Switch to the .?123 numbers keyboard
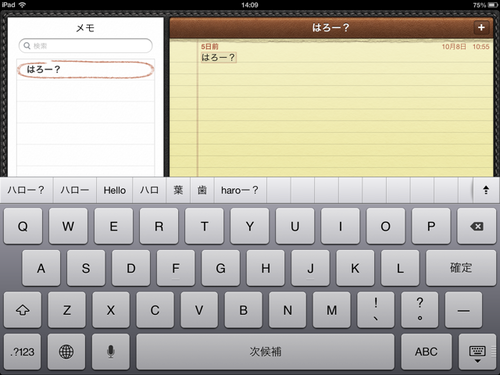The image size is (500, 375). click(22, 352)
